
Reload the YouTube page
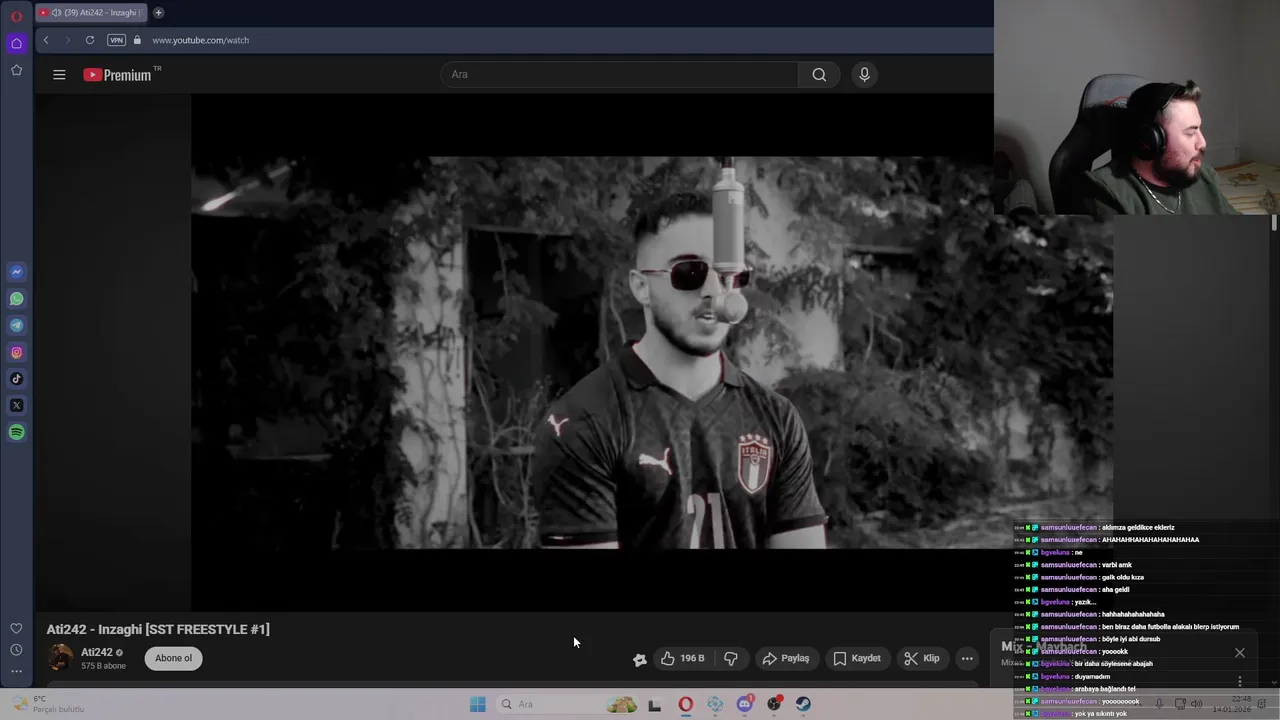tap(90, 40)
